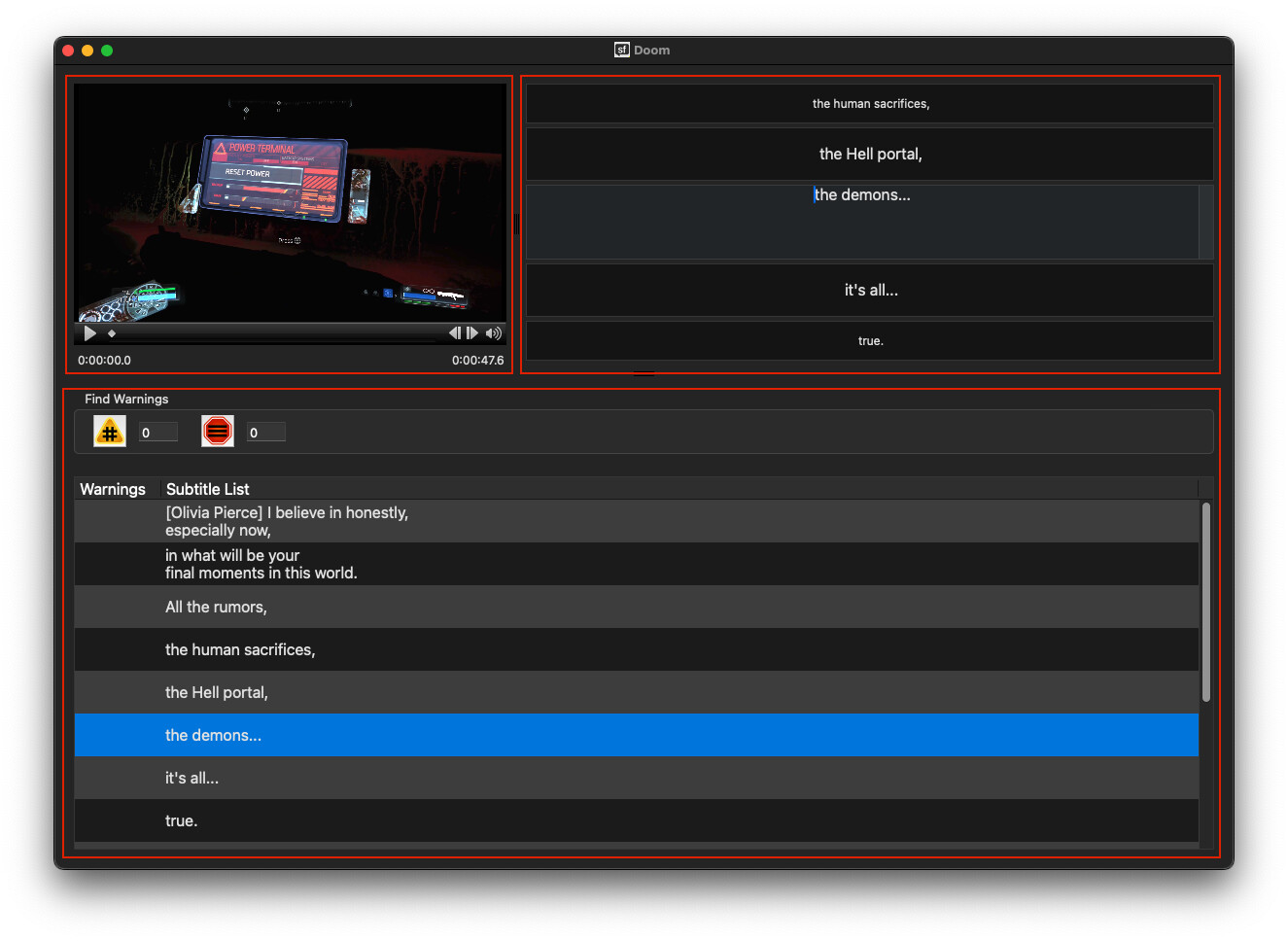The image size is (1288, 941).
Task: Step back one frame in video
Action: (x=454, y=333)
